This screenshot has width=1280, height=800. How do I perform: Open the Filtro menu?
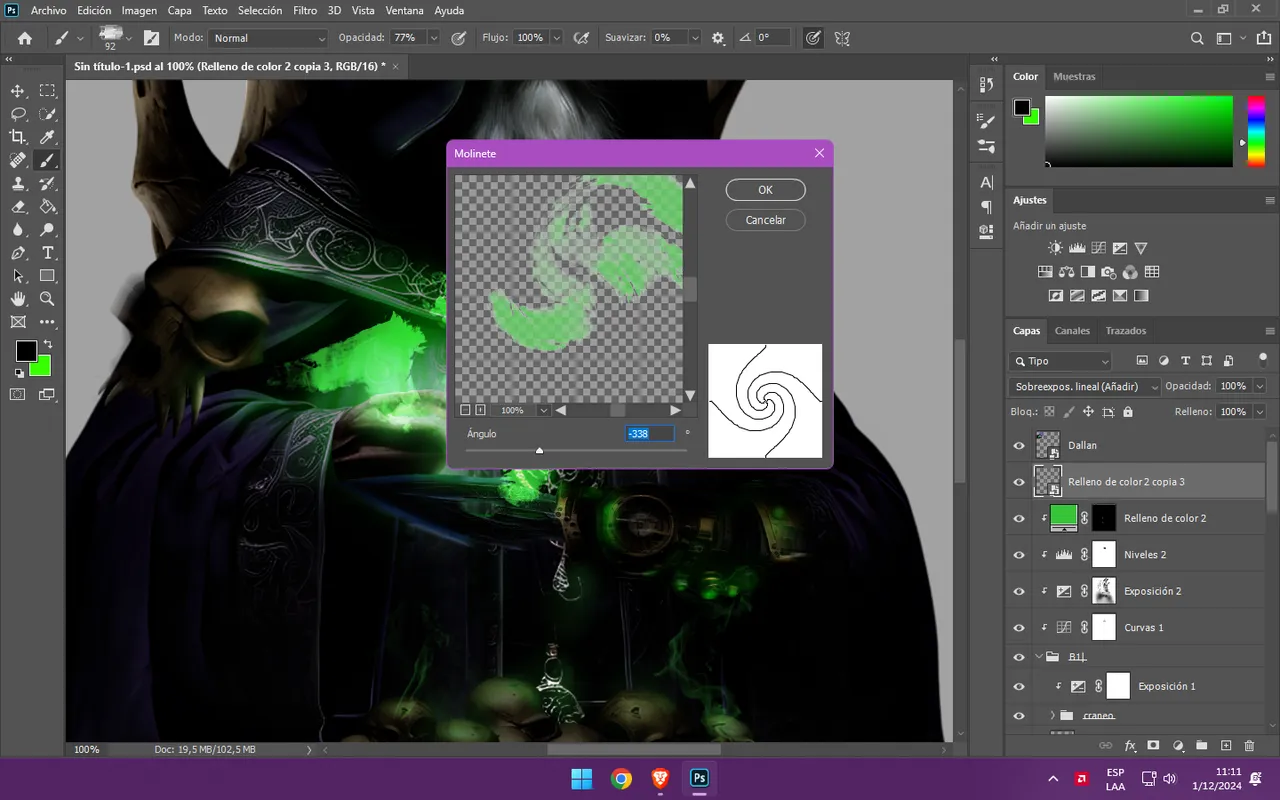pyautogui.click(x=305, y=10)
